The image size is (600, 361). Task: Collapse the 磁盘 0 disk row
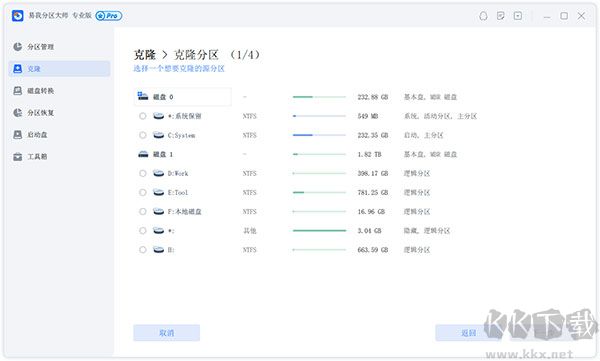(x=183, y=97)
